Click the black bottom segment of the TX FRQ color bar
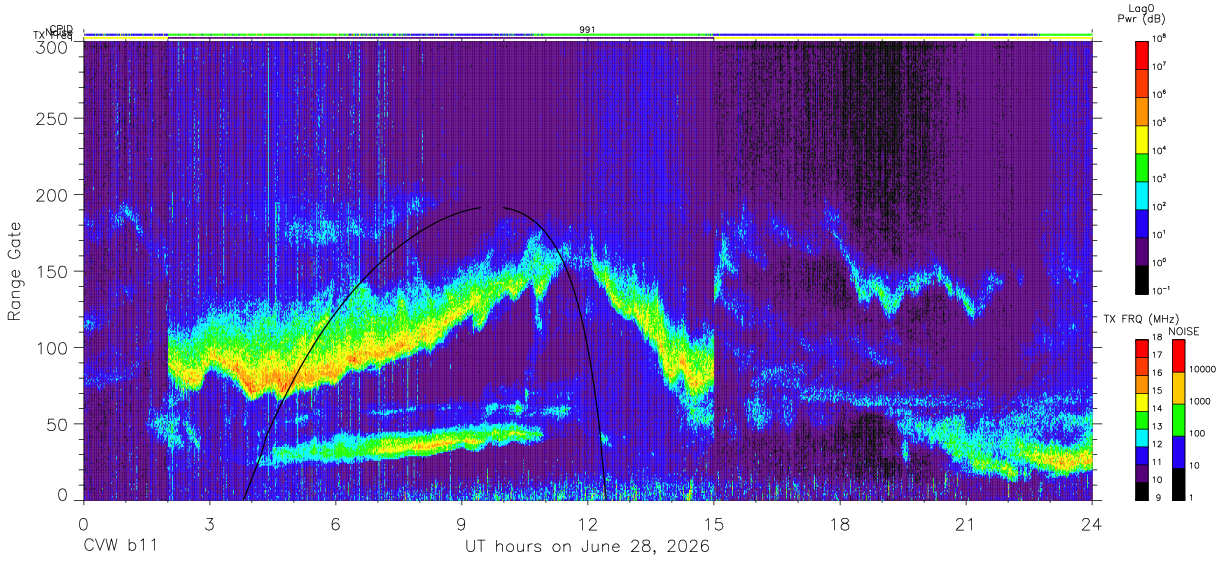The image size is (1228, 567). [1143, 489]
